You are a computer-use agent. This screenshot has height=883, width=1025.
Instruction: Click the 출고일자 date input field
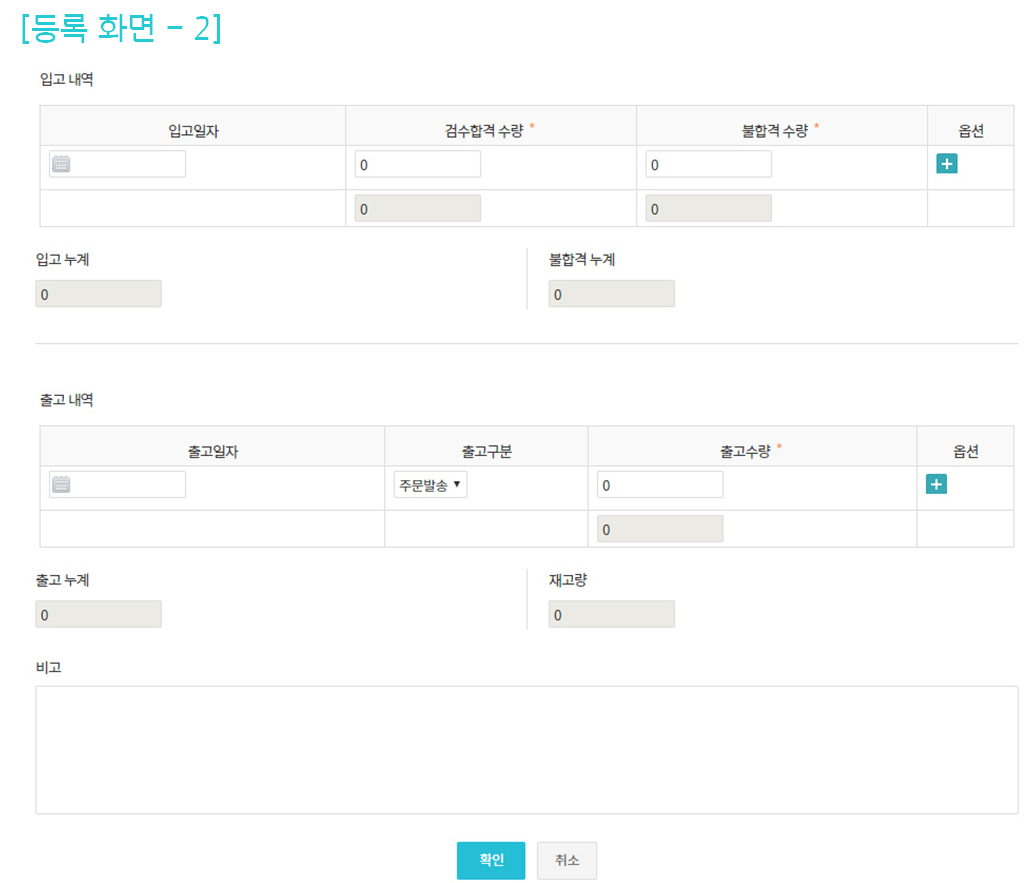128,485
